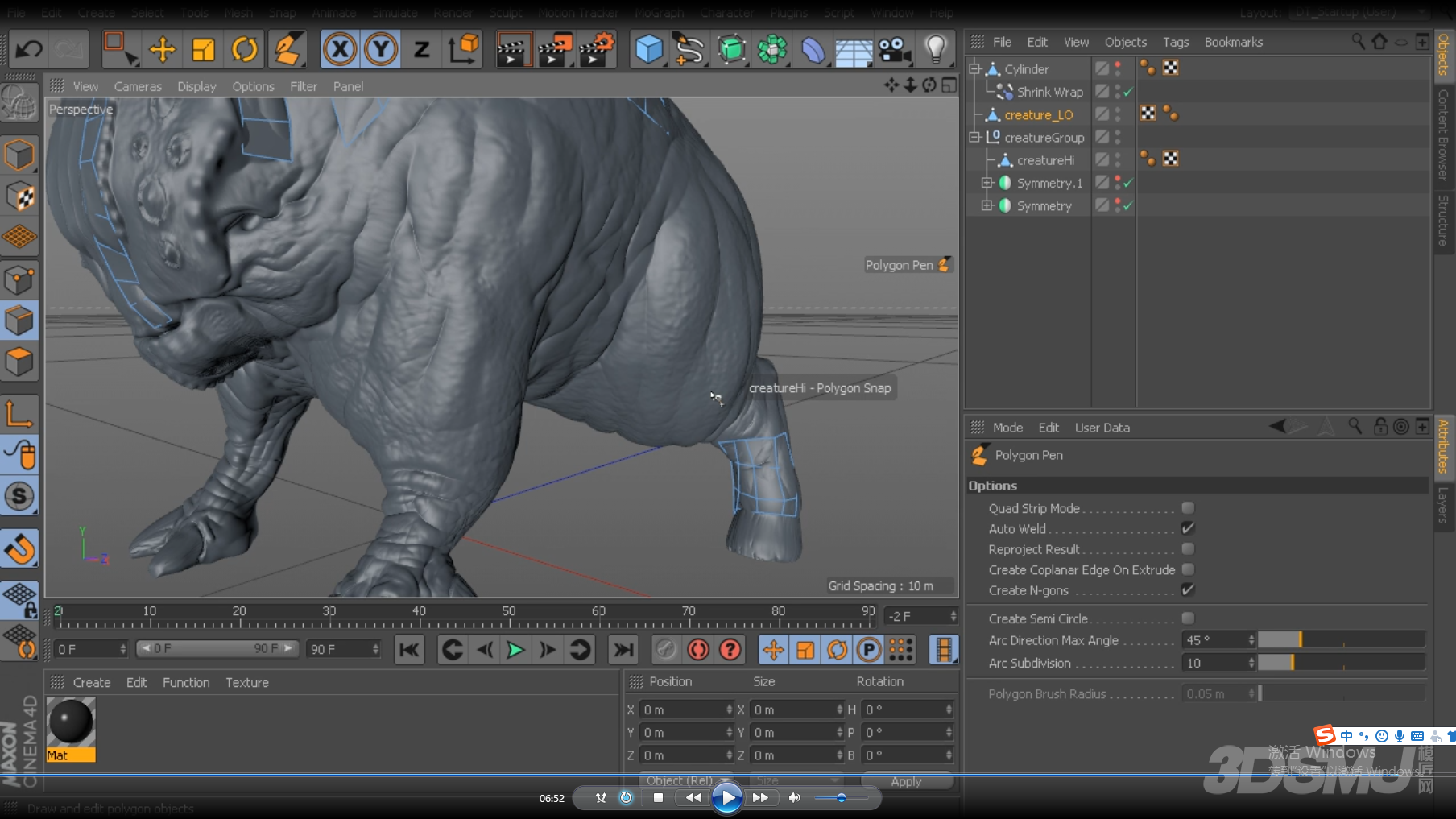Open Objects menu in Object Manager
1456x819 pixels.
pos(1125,42)
